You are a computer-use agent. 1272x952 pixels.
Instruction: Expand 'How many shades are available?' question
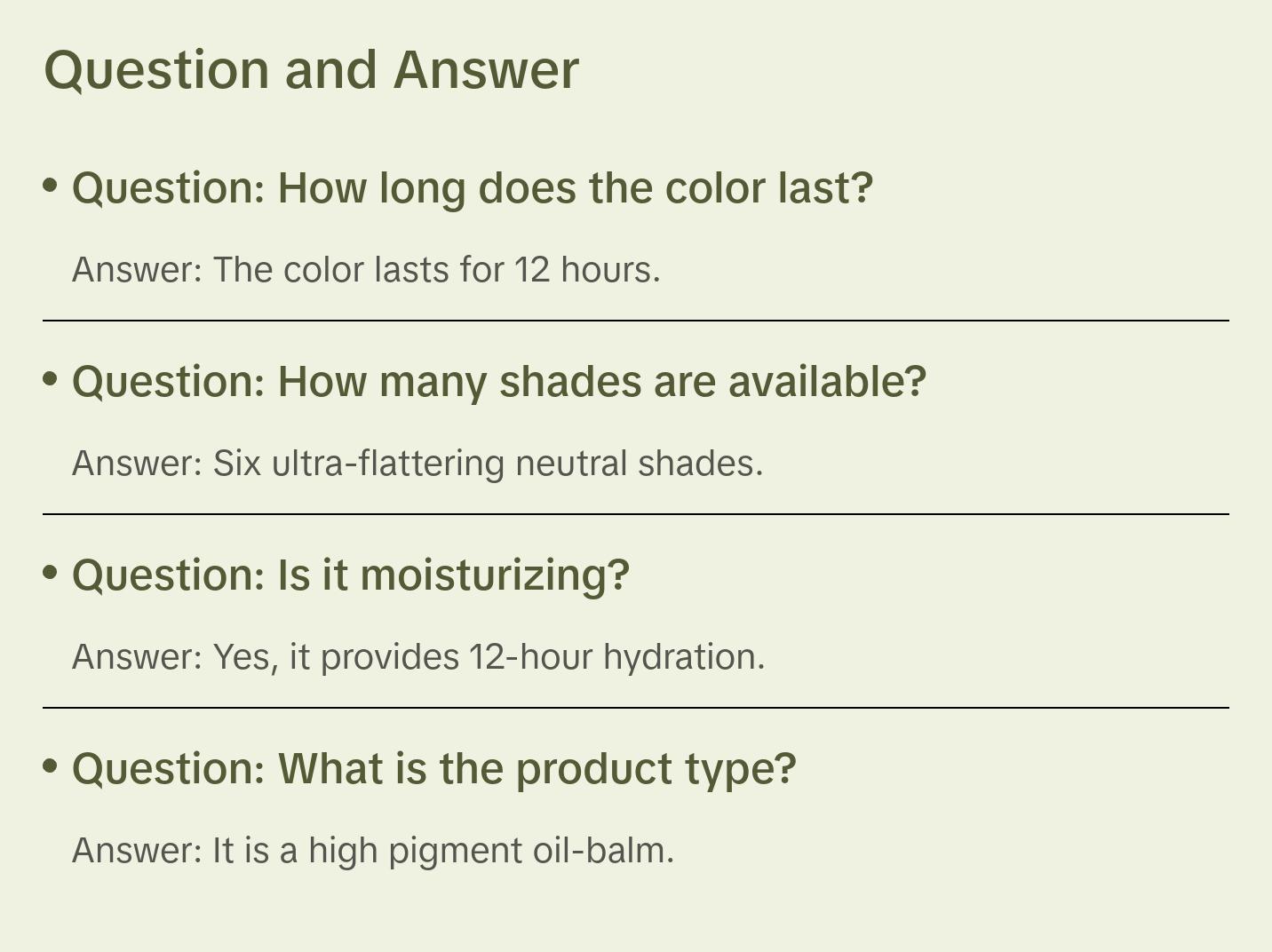coord(499,382)
